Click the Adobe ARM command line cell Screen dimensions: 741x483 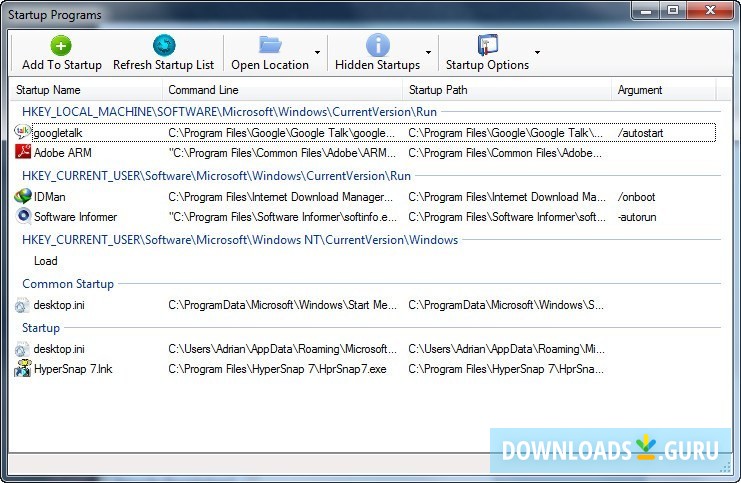[x=282, y=153]
